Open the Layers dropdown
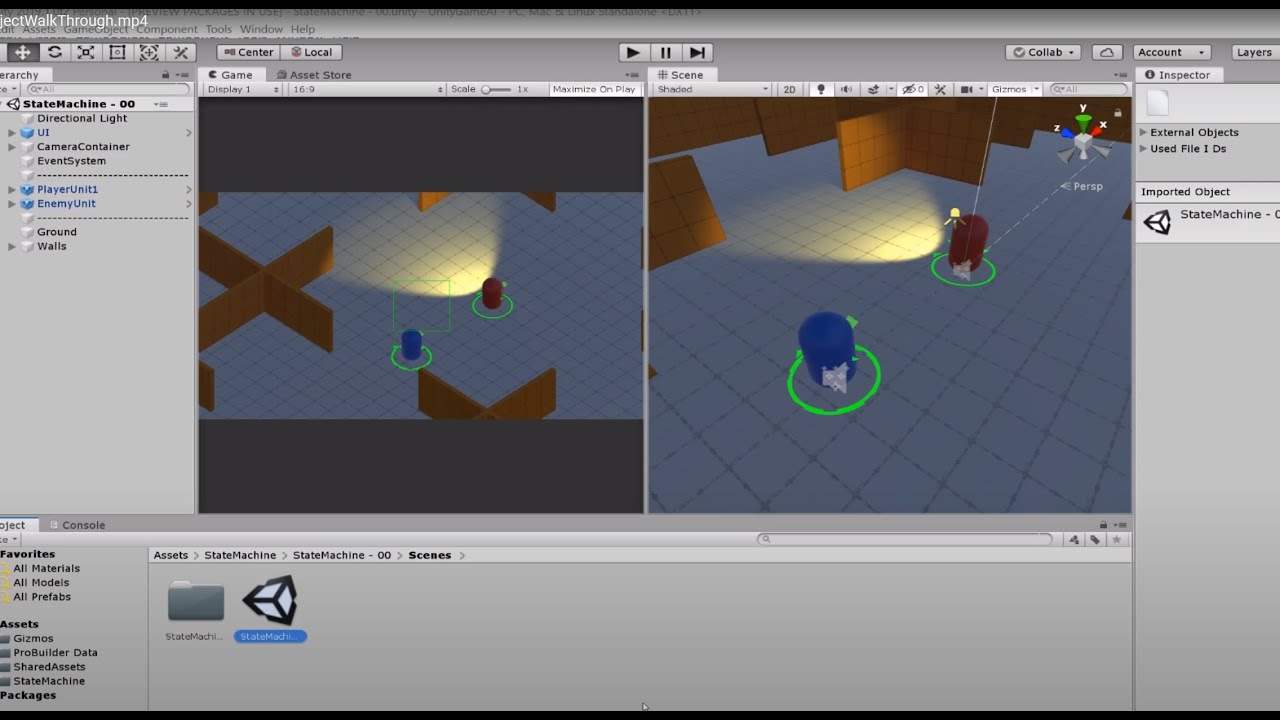The width and height of the screenshot is (1280, 720). point(1254,52)
